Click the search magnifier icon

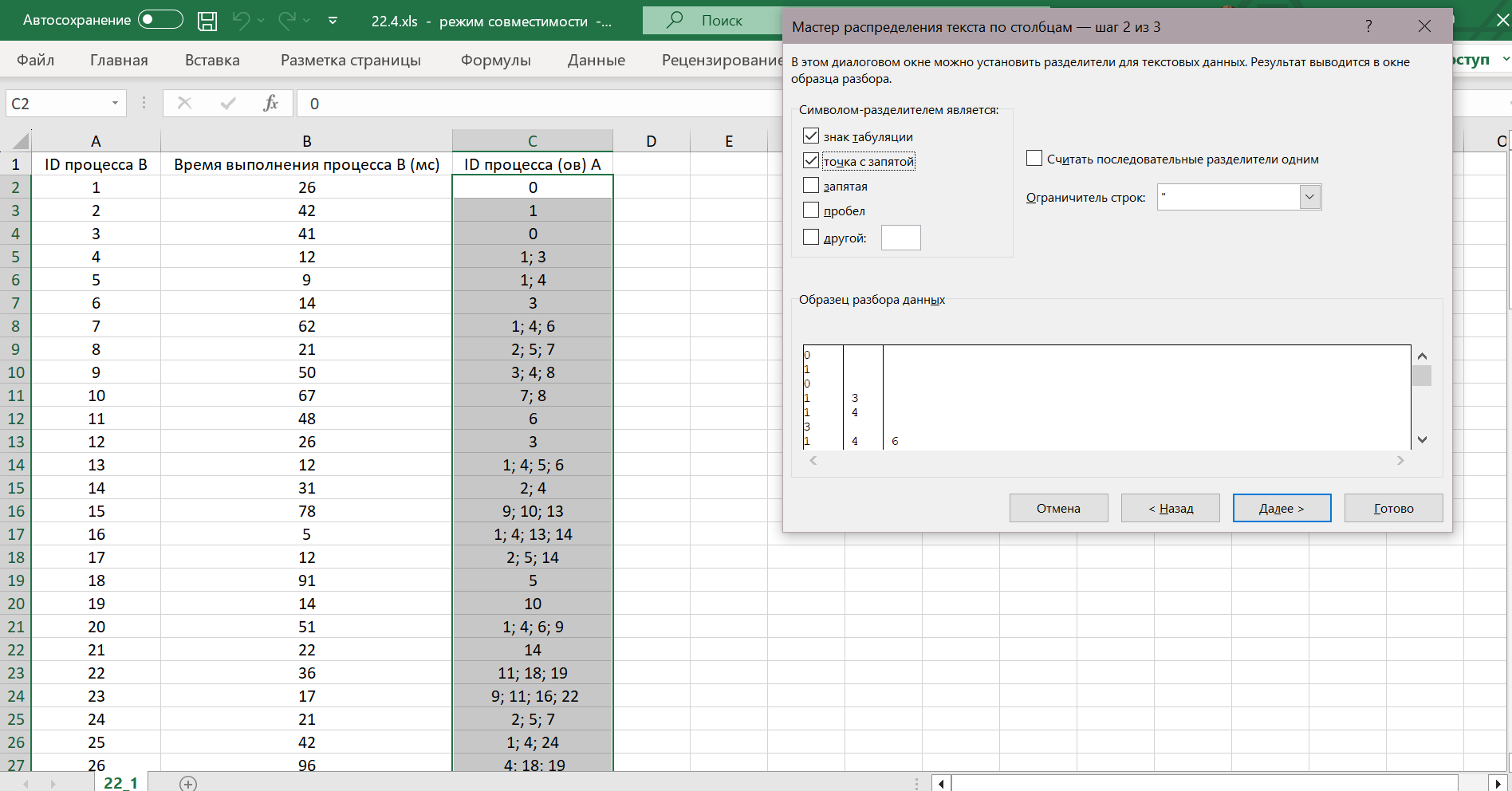pyautogui.click(x=675, y=20)
